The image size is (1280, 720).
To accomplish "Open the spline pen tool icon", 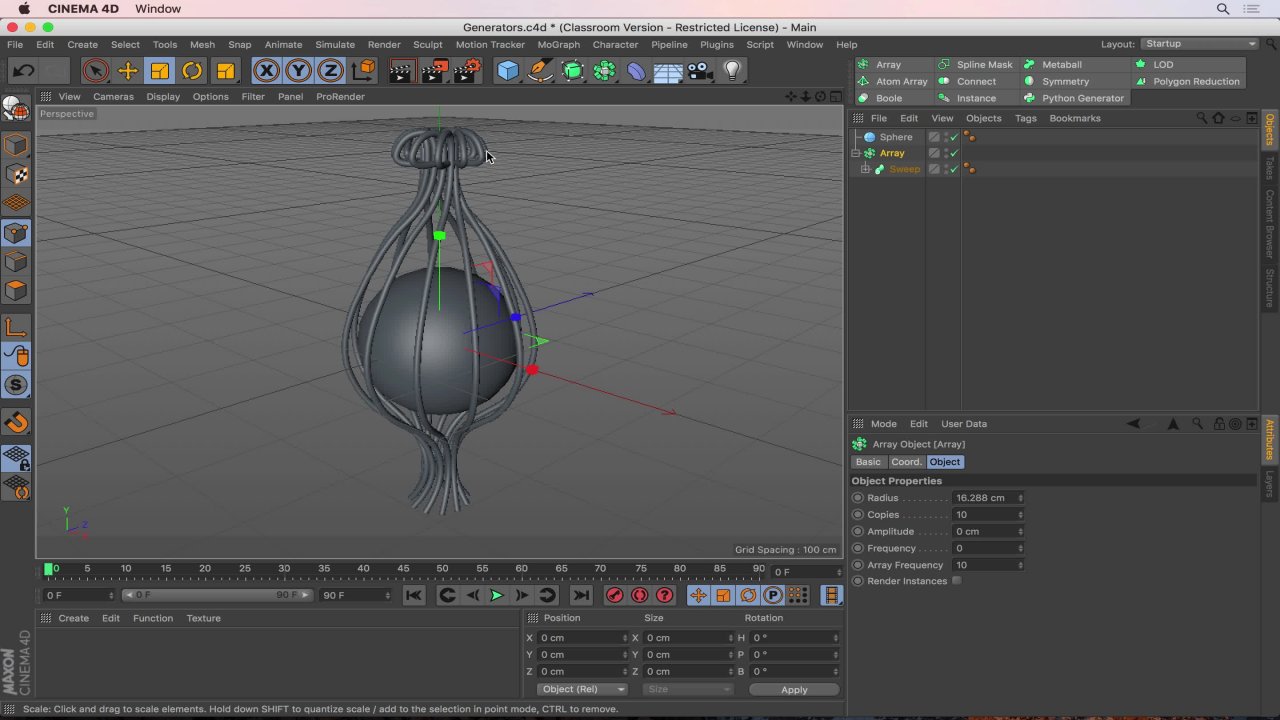I will (x=540, y=71).
